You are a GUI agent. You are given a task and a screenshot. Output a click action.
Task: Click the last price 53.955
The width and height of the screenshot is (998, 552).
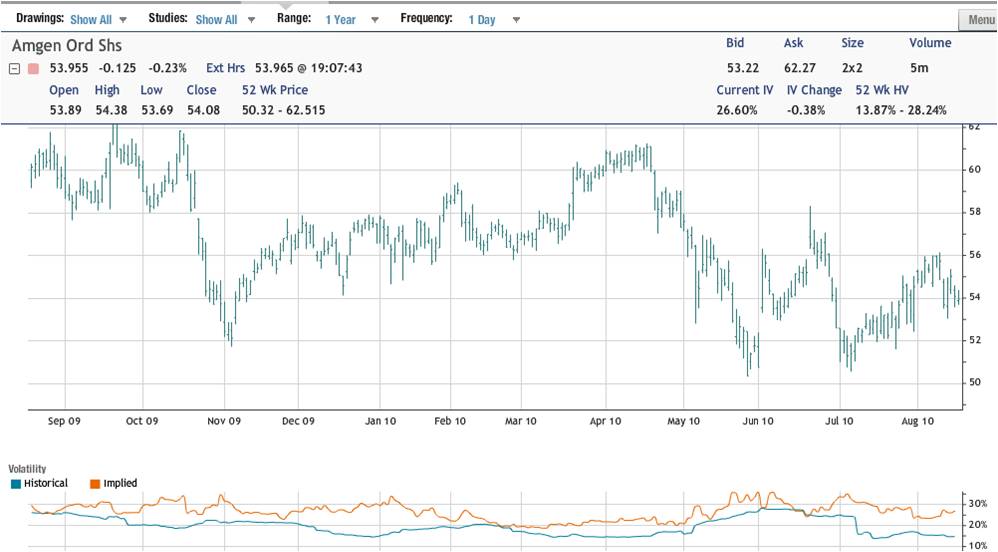click(69, 67)
